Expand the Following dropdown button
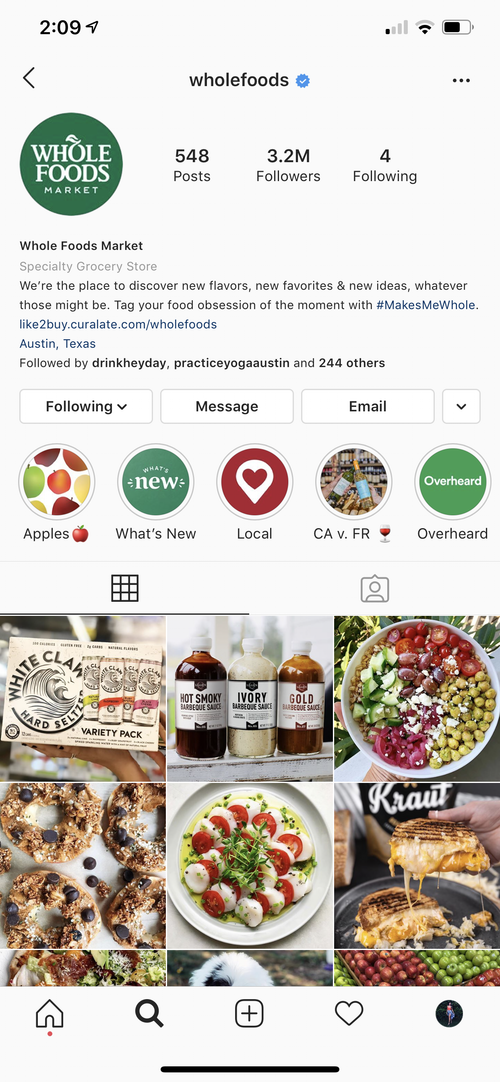Viewport: 500px width, 1082px height. [x=86, y=406]
